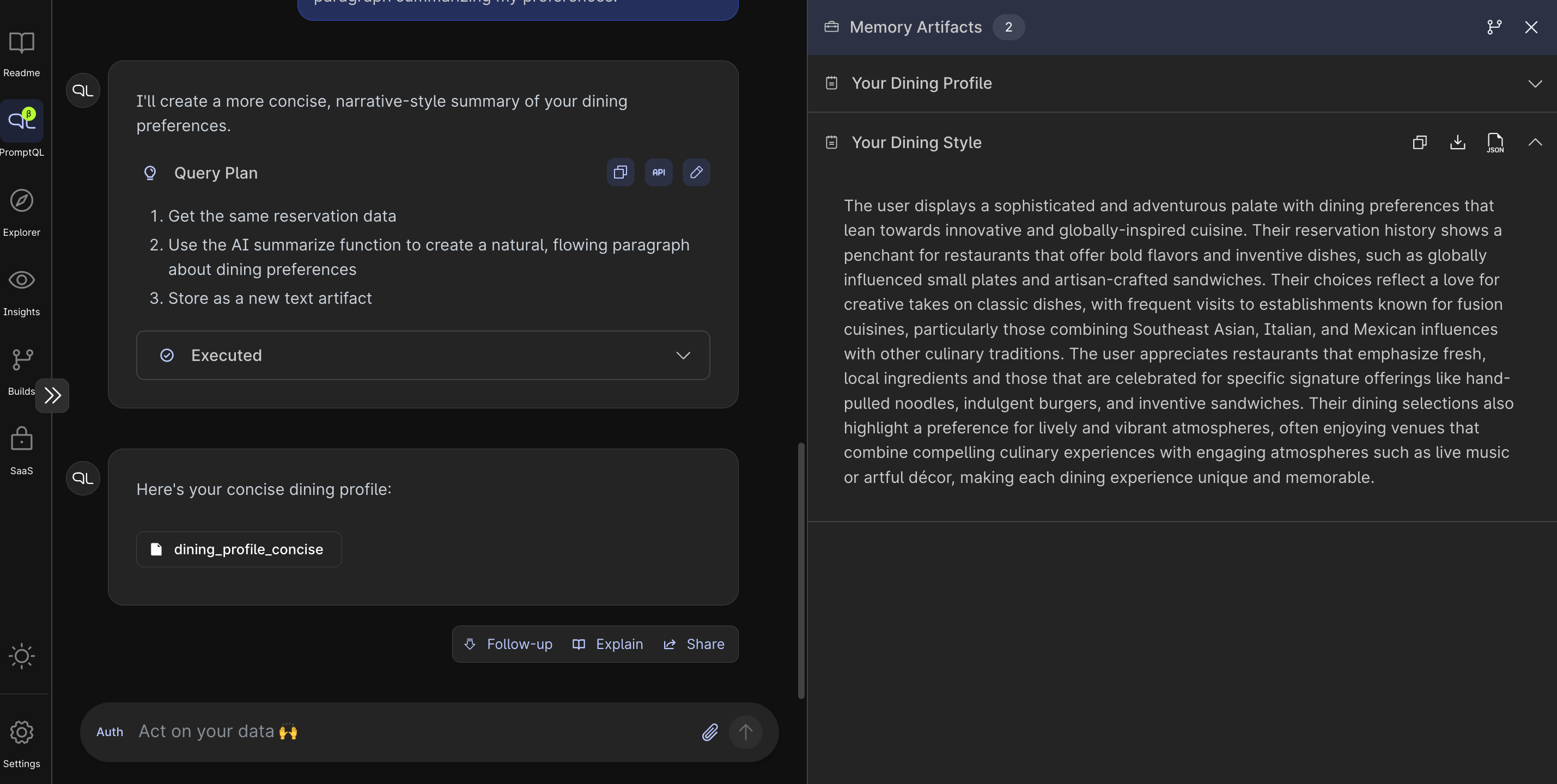This screenshot has width=1557, height=784.
Task: Click the branch icon in Memory Artifacts header
Action: pyautogui.click(x=1494, y=27)
